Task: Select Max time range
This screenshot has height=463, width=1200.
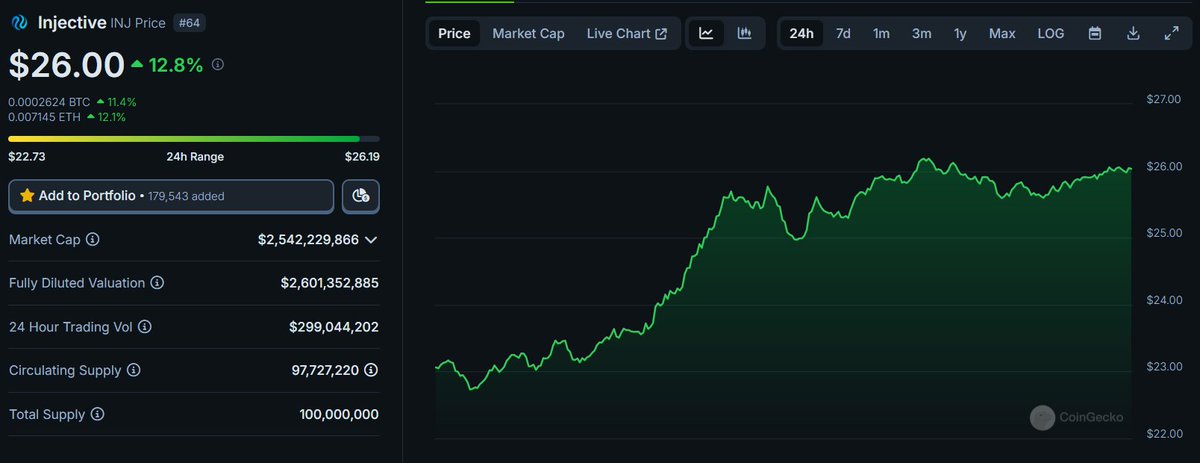Action: pyautogui.click(x=1002, y=33)
